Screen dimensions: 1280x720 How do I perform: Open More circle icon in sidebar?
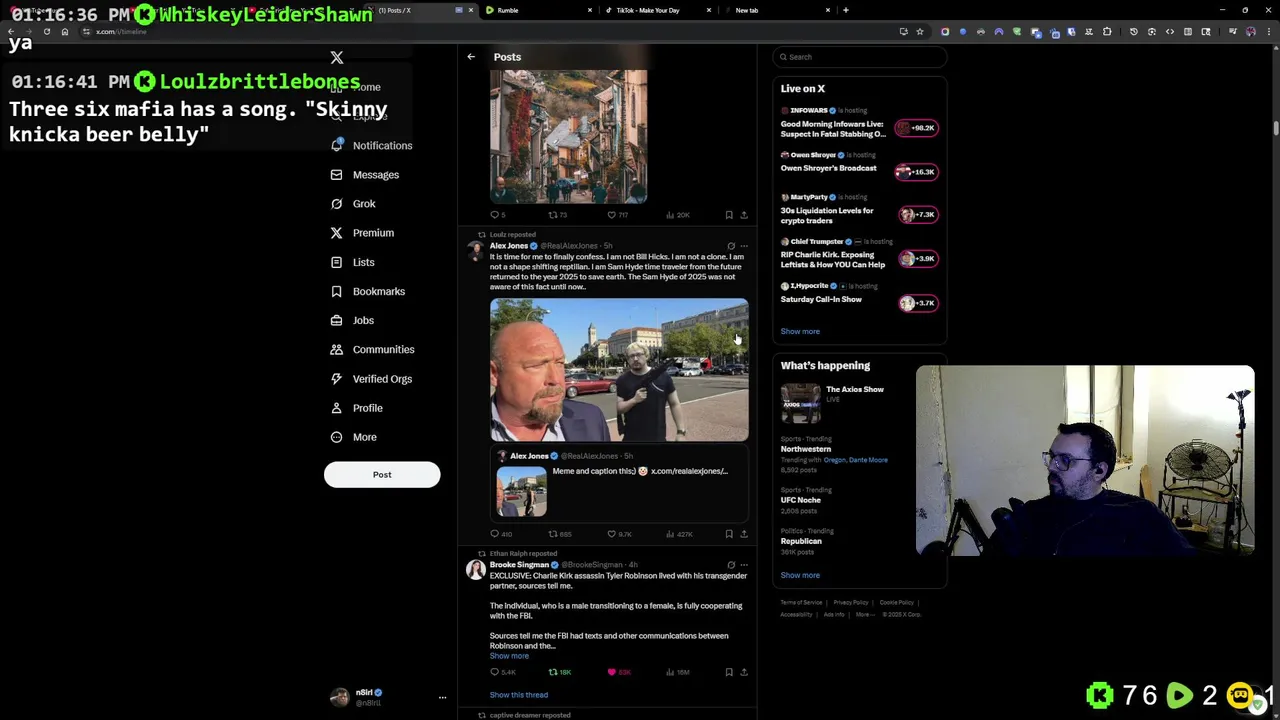pos(337,437)
